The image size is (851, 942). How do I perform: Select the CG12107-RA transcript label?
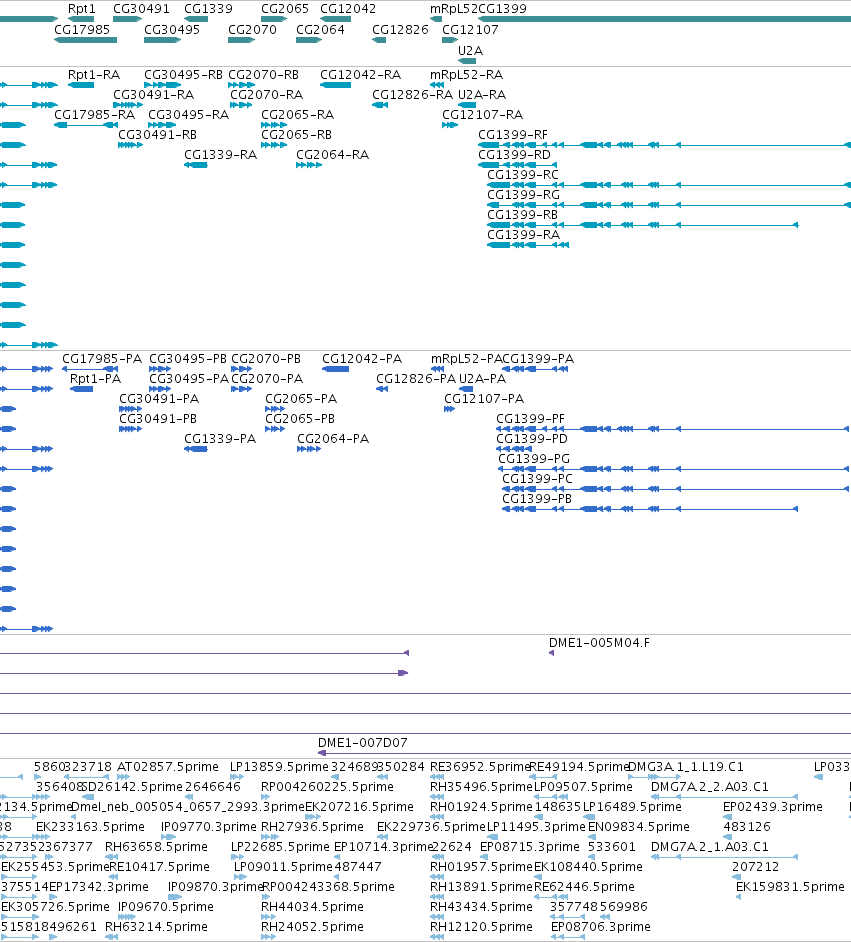(x=483, y=114)
